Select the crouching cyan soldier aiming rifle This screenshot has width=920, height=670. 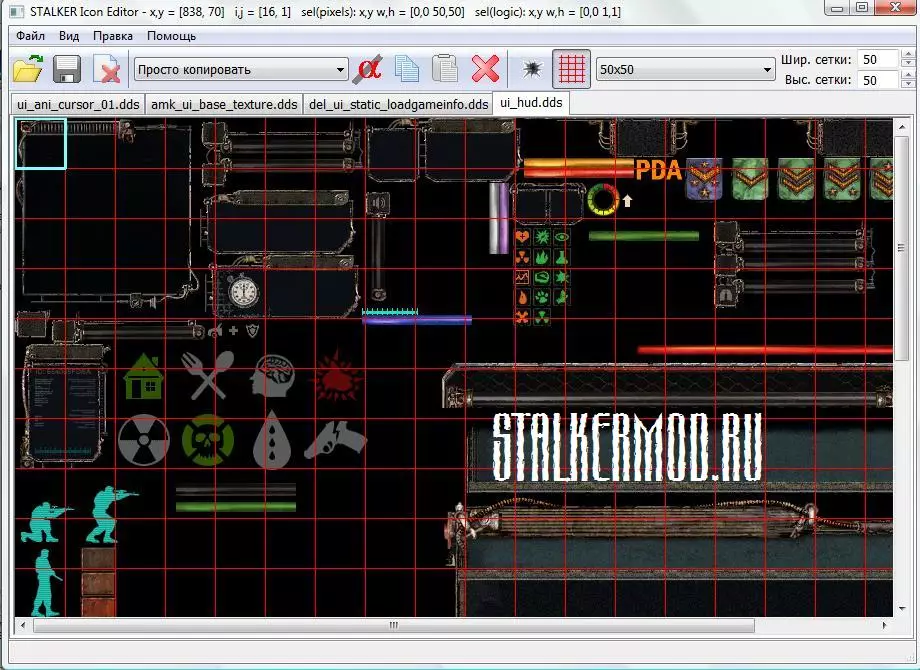tap(111, 514)
